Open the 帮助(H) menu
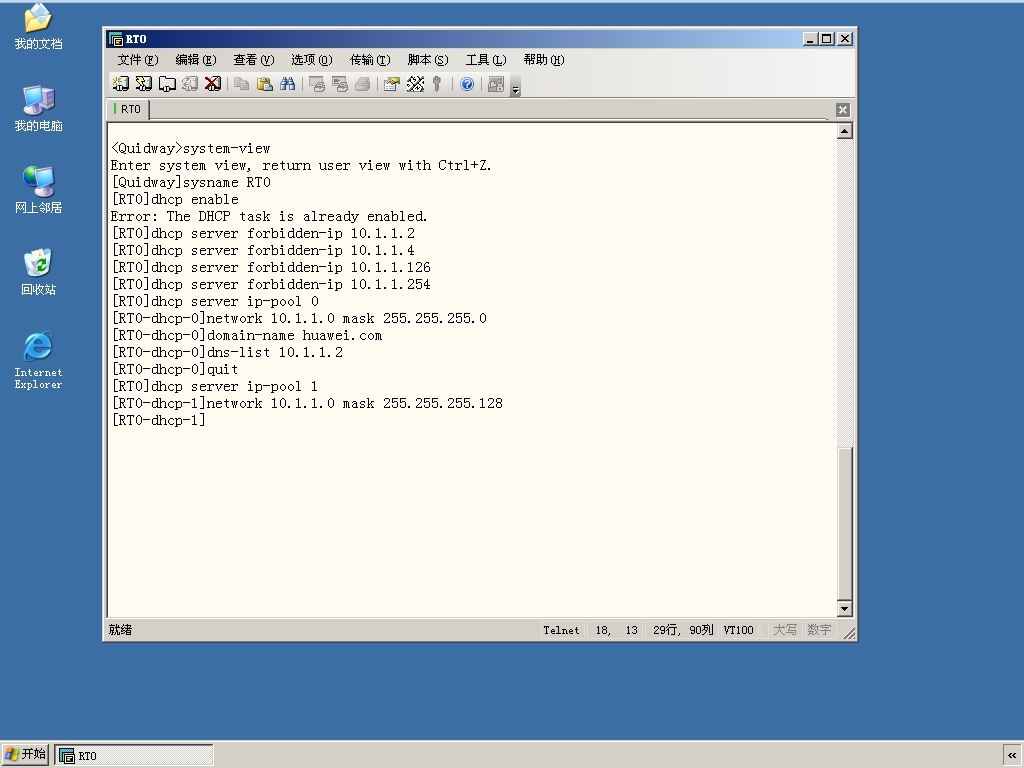This screenshot has height=768, width=1024. (x=544, y=60)
